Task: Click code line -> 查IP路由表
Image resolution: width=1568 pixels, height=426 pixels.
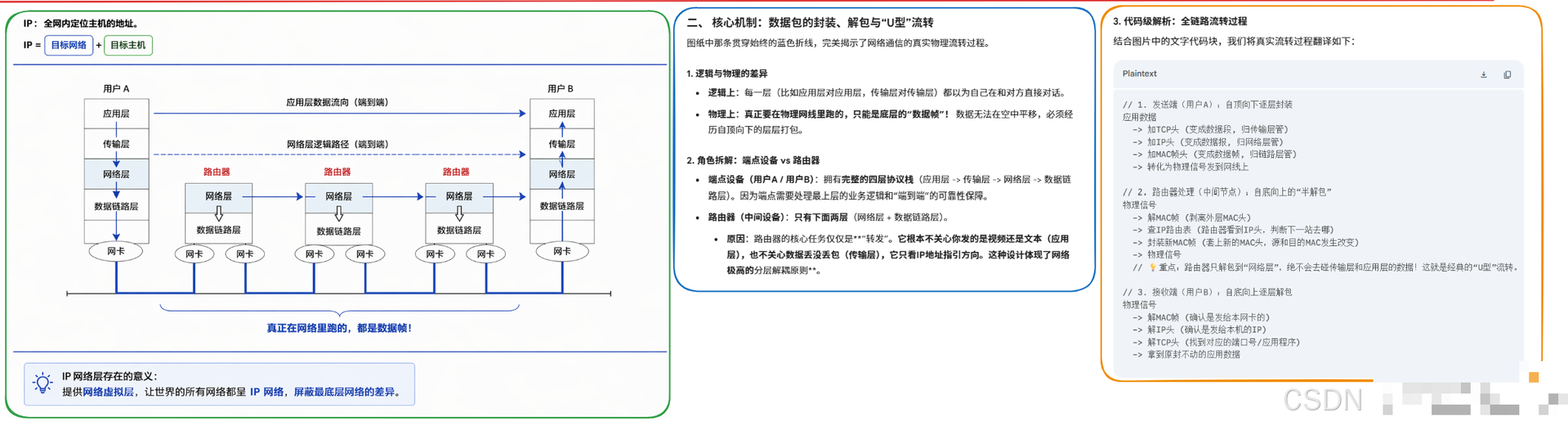Action: click(1233, 230)
